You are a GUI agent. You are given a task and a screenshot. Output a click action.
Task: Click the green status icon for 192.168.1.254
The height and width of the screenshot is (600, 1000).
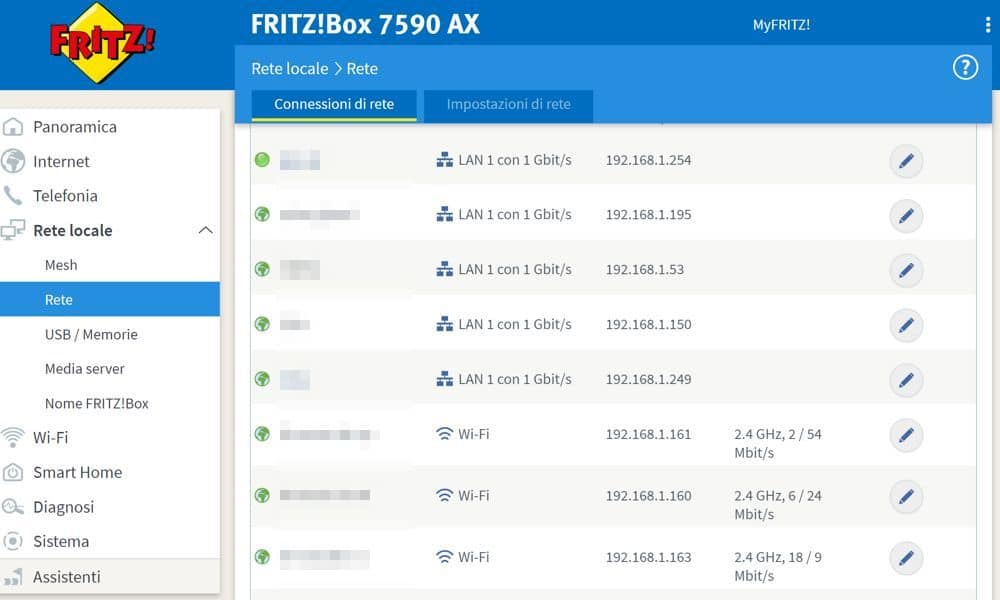point(262,160)
